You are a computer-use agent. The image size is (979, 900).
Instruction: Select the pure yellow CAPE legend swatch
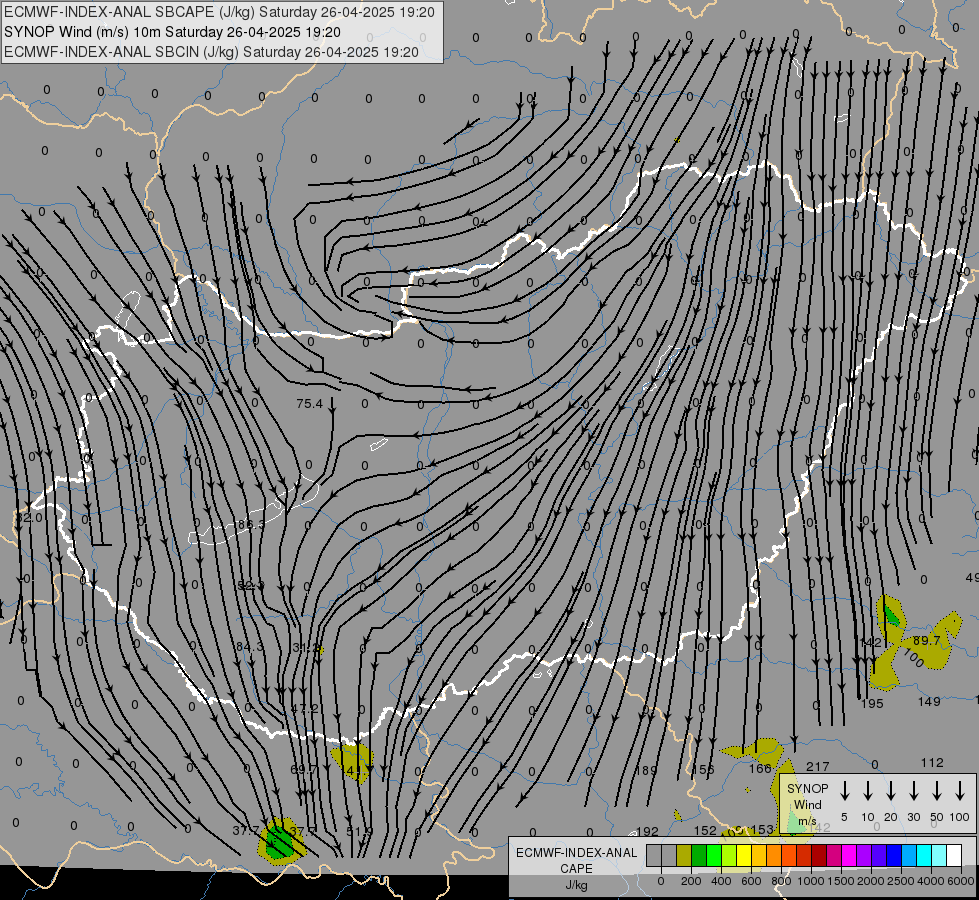[744, 856]
